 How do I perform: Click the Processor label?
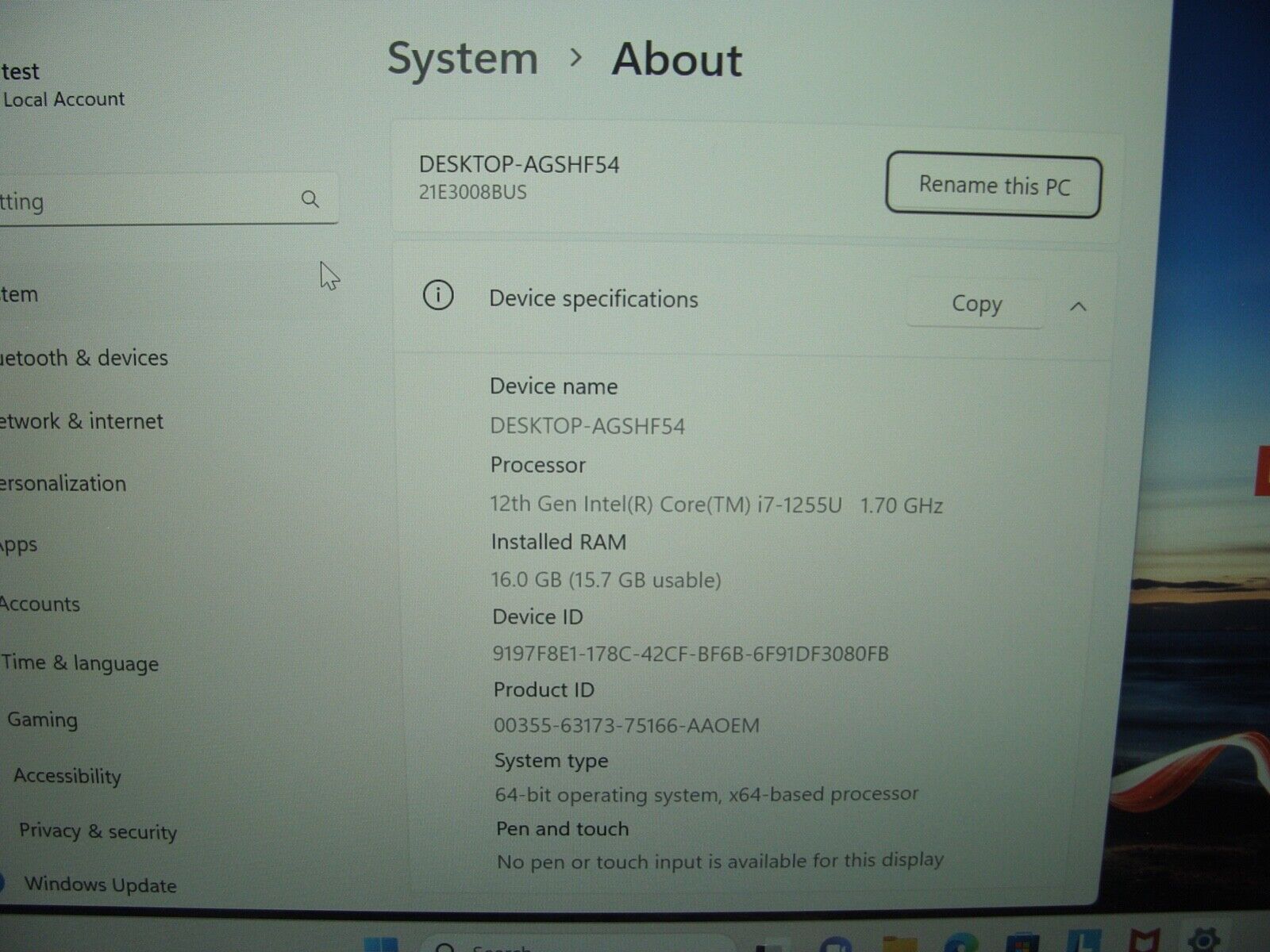click(537, 465)
